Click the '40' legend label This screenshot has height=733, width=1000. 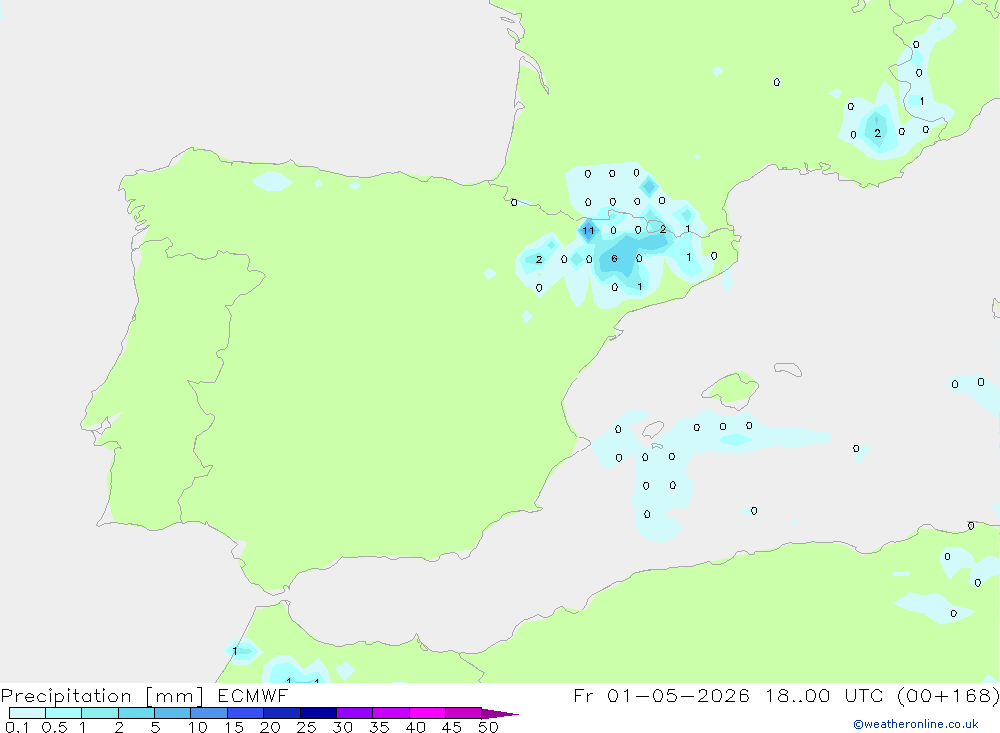415,727
